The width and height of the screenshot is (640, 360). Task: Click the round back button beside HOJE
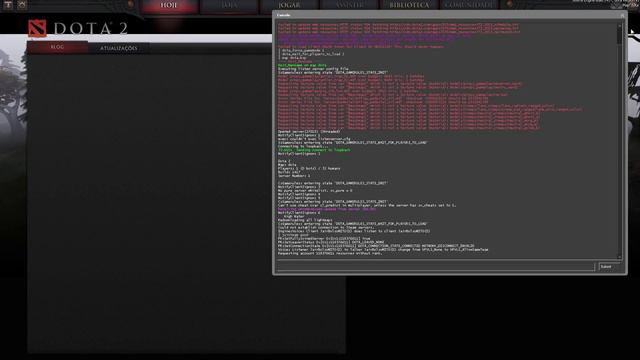coord(131,4)
